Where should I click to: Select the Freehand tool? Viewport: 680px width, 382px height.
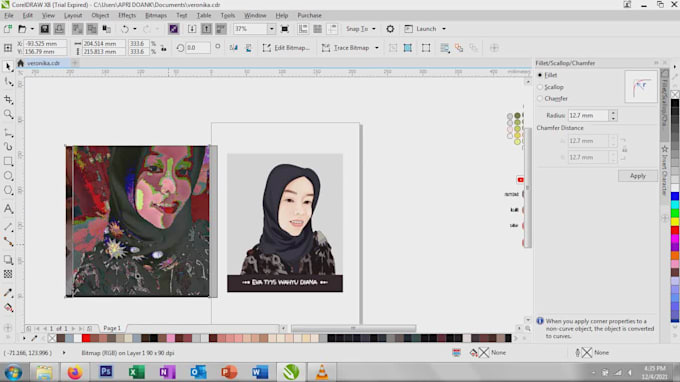pyautogui.click(x=8, y=132)
